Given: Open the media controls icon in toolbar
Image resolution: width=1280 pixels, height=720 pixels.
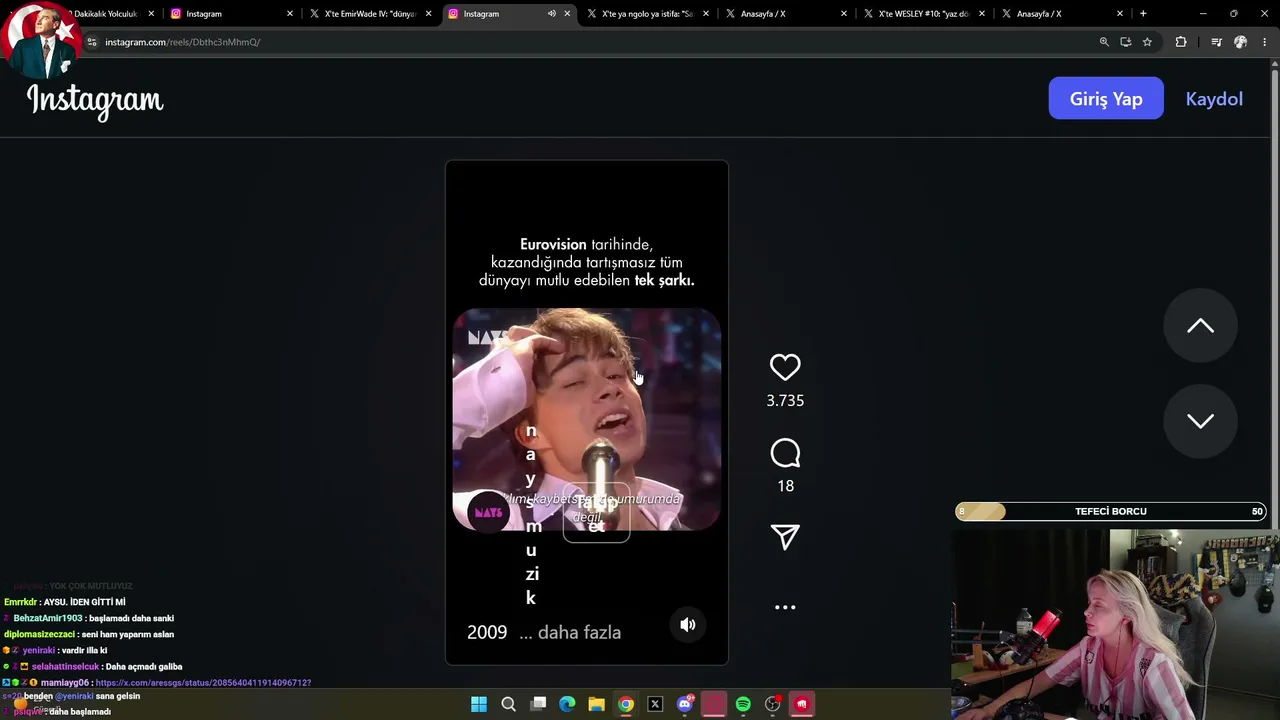Looking at the screenshot, I should pos(1216,42).
